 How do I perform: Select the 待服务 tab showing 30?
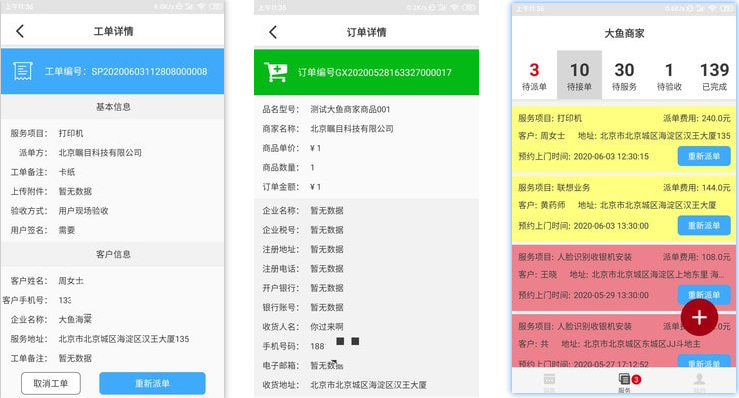click(624, 75)
